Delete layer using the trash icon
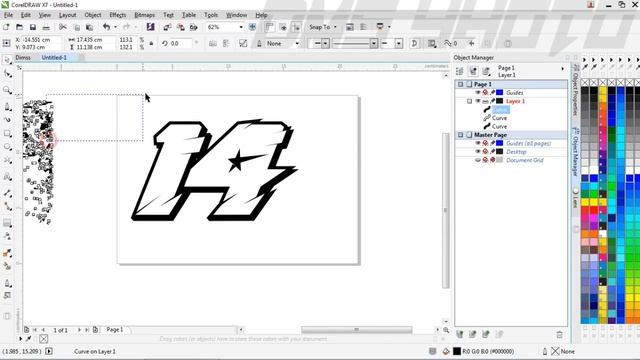Image resolution: width=640 pixels, height=360 pixels. (560, 335)
